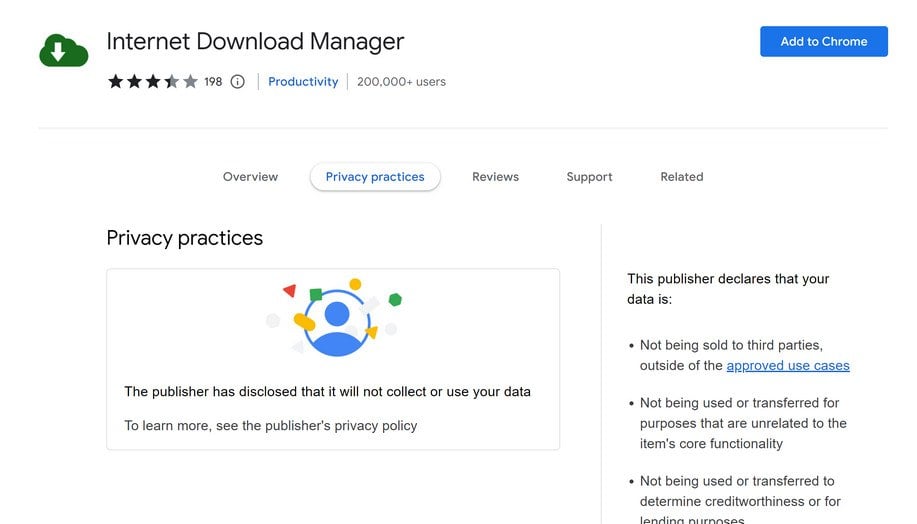Click the star rating icons
This screenshot has height=524, width=917.
(x=152, y=82)
